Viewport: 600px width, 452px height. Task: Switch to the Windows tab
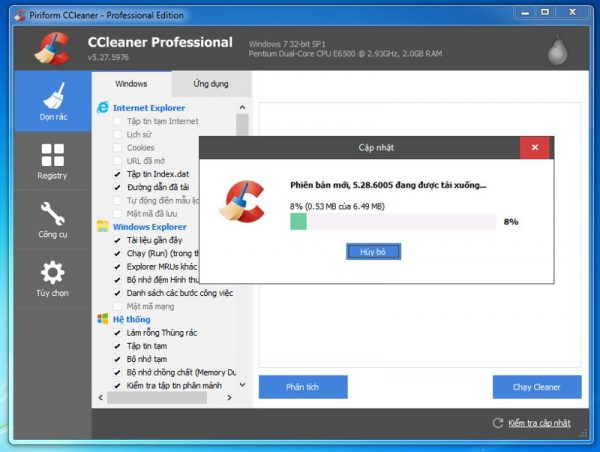pyautogui.click(x=131, y=84)
